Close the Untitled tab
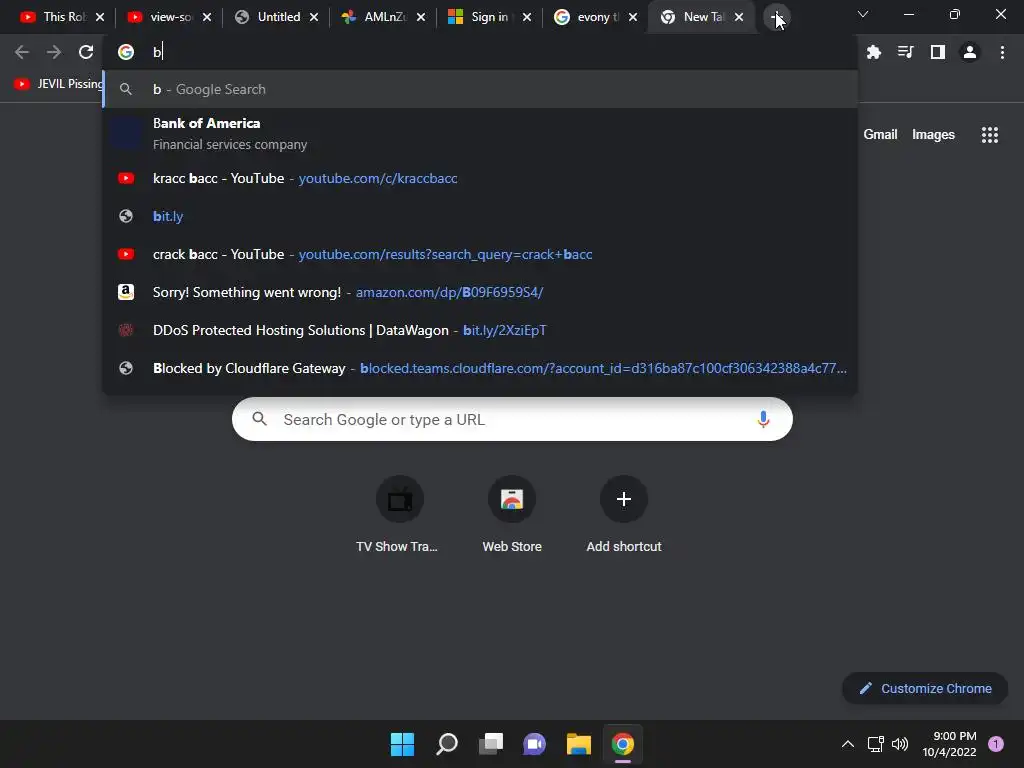 [314, 17]
